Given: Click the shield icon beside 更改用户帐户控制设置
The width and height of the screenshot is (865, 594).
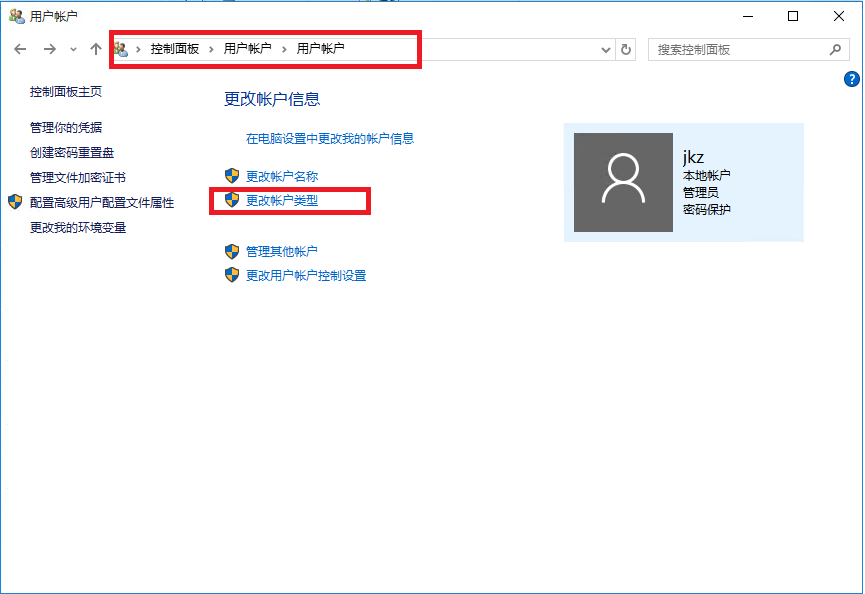Looking at the screenshot, I should point(232,275).
